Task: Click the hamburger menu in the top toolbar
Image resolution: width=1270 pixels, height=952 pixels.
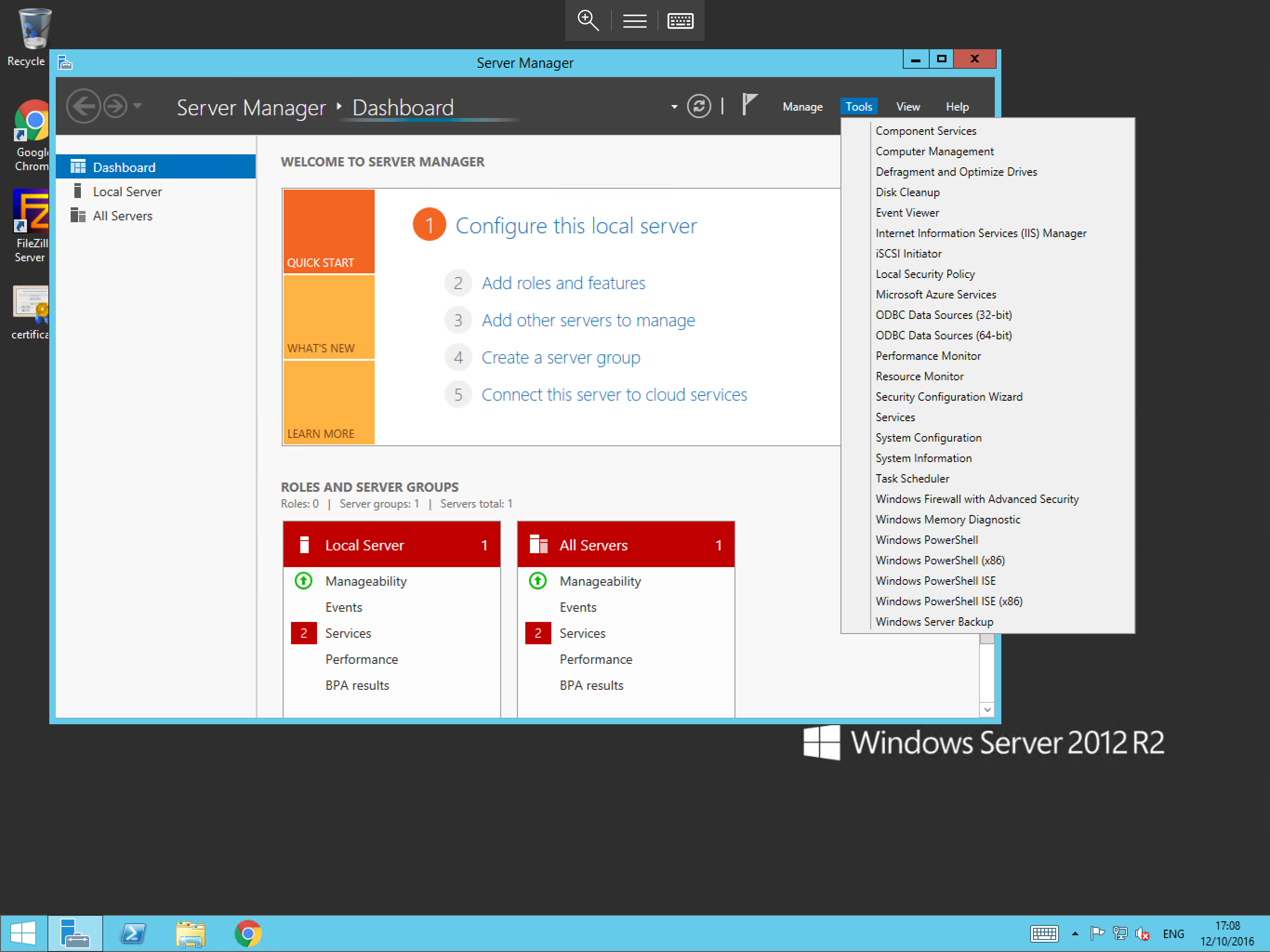Action: (635, 21)
